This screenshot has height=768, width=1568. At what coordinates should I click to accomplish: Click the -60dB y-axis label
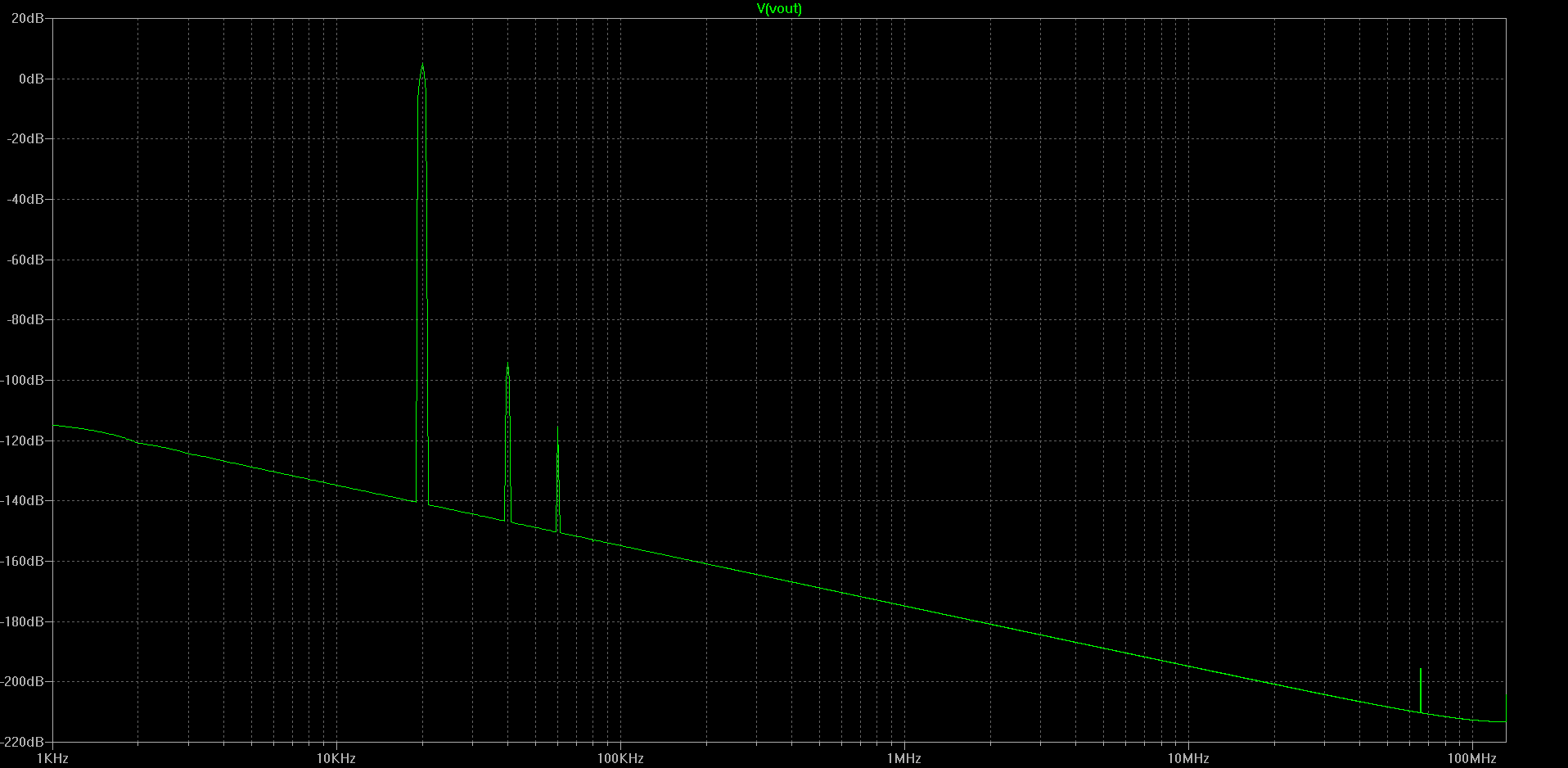pyautogui.click(x=25, y=260)
